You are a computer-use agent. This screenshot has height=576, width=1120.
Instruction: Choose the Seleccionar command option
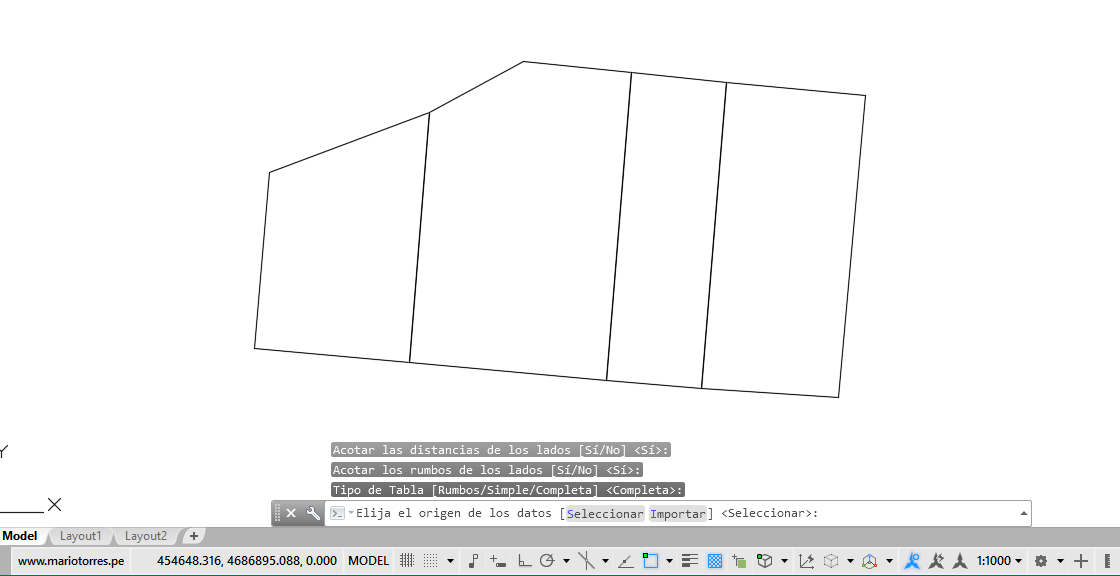coord(605,513)
